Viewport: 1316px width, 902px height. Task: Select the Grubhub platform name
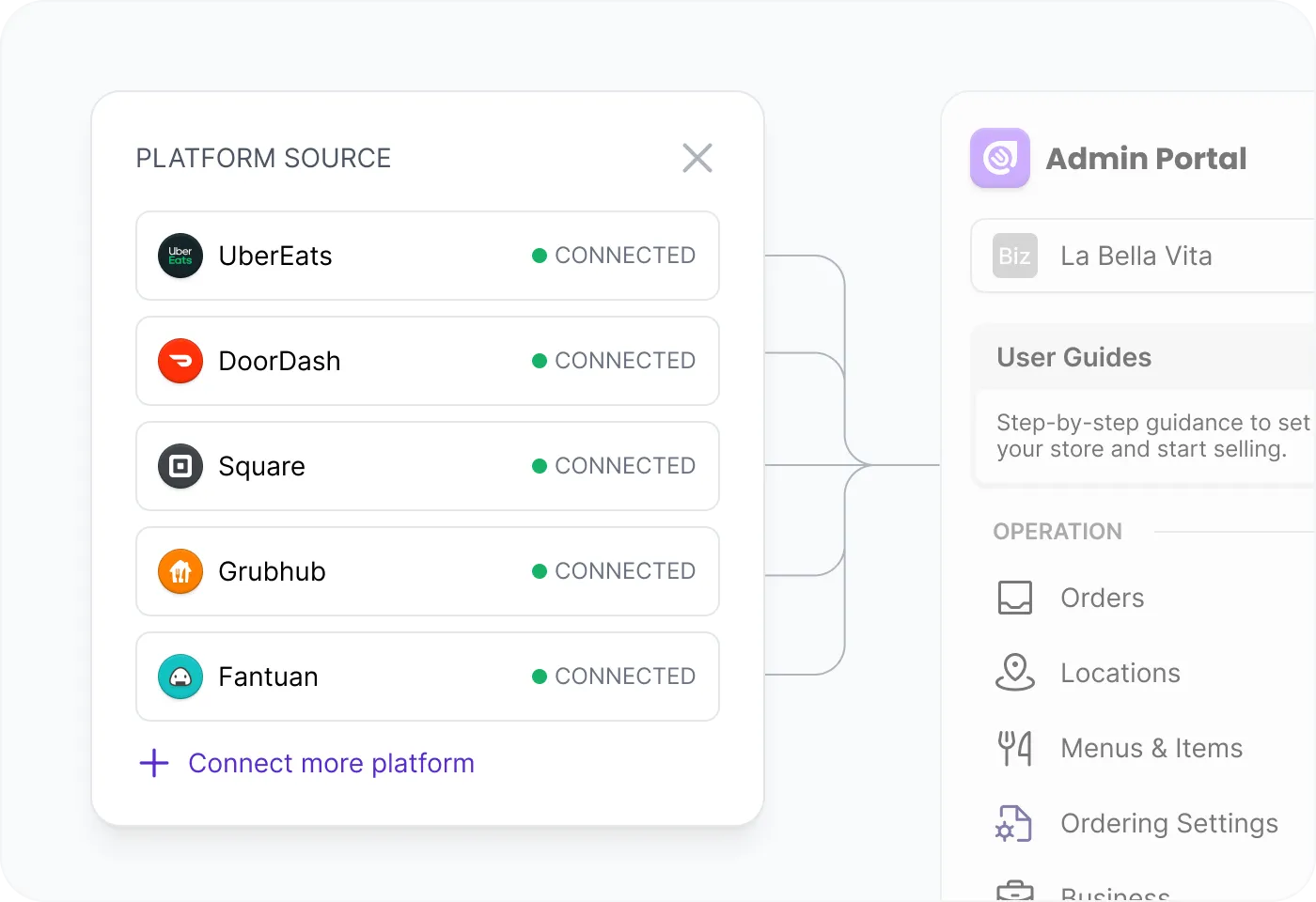pyautogui.click(x=272, y=571)
